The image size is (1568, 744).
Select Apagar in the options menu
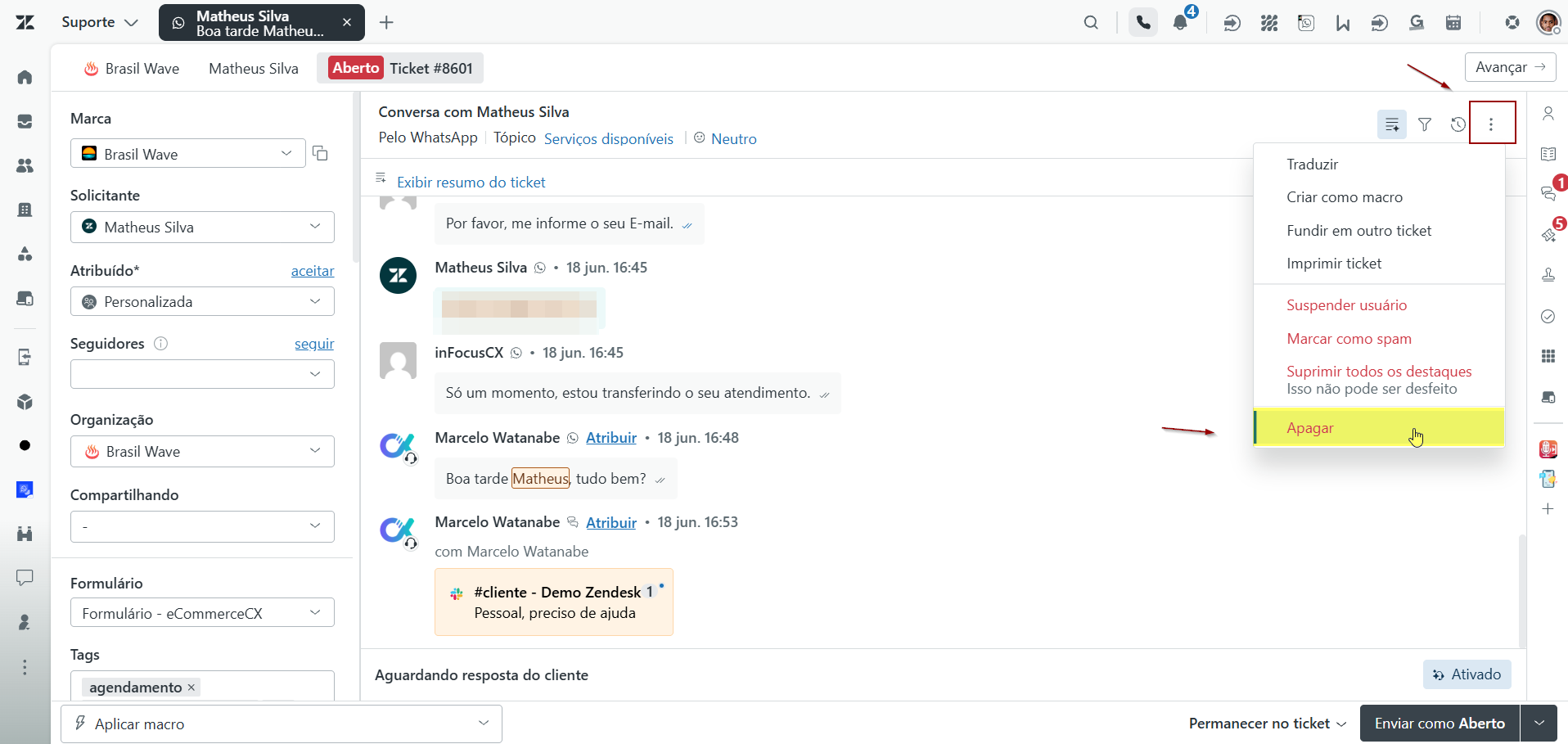(1379, 428)
